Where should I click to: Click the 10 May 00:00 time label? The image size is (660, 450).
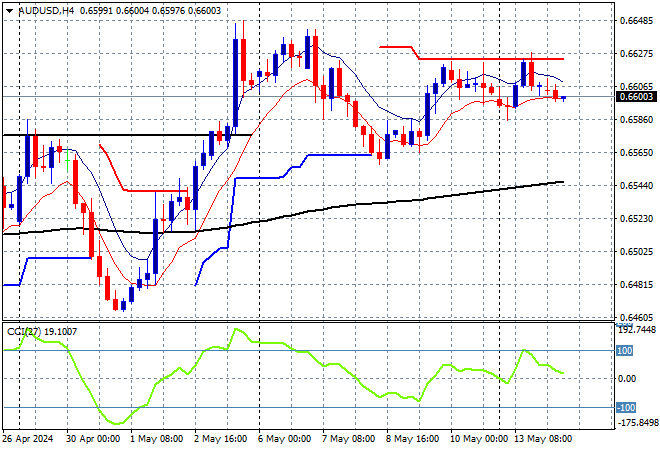click(479, 439)
